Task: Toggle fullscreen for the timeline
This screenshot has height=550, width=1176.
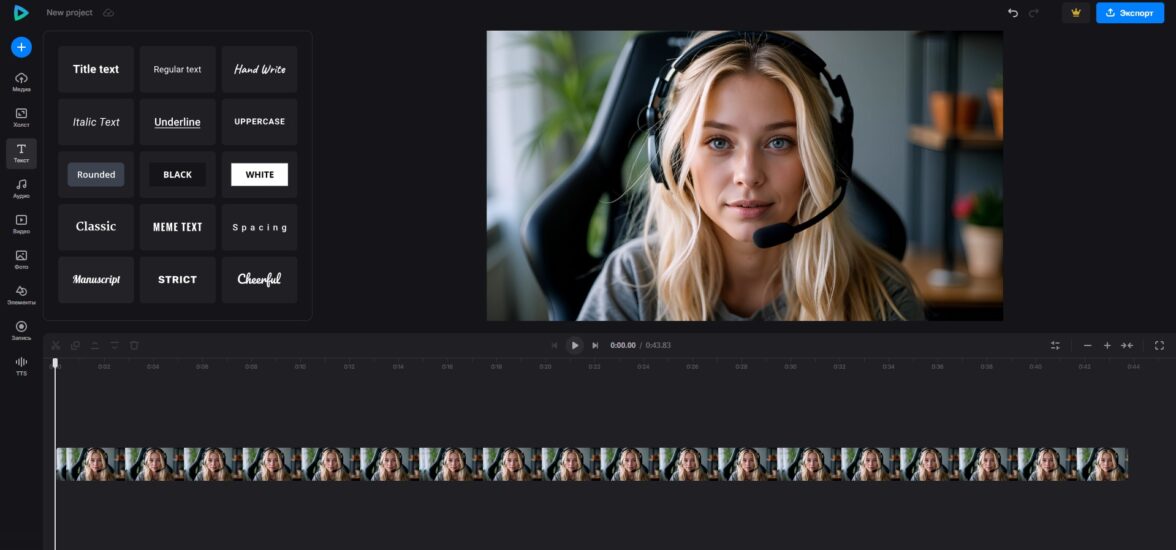Action: pyautogui.click(x=1159, y=345)
